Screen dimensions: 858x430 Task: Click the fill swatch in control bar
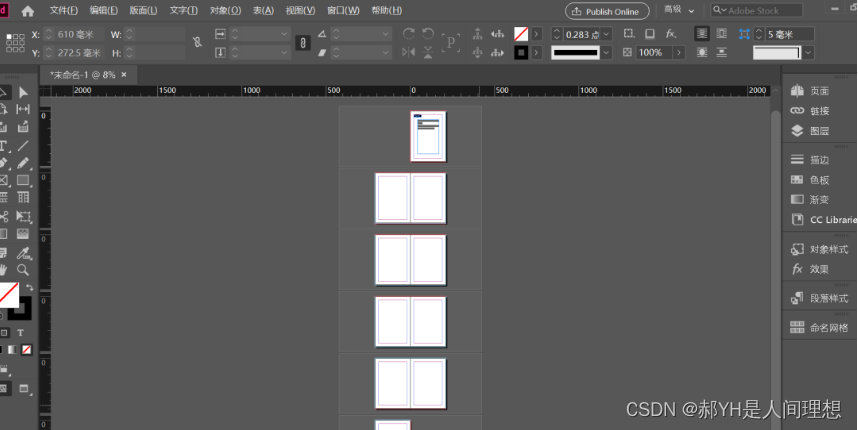521,34
